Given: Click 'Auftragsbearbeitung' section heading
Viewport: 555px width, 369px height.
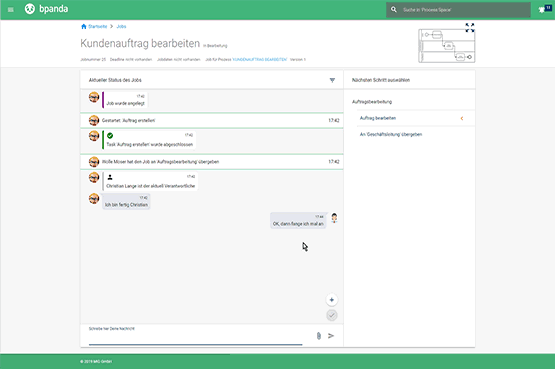Looking at the screenshot, I should (x=372, y=102).
